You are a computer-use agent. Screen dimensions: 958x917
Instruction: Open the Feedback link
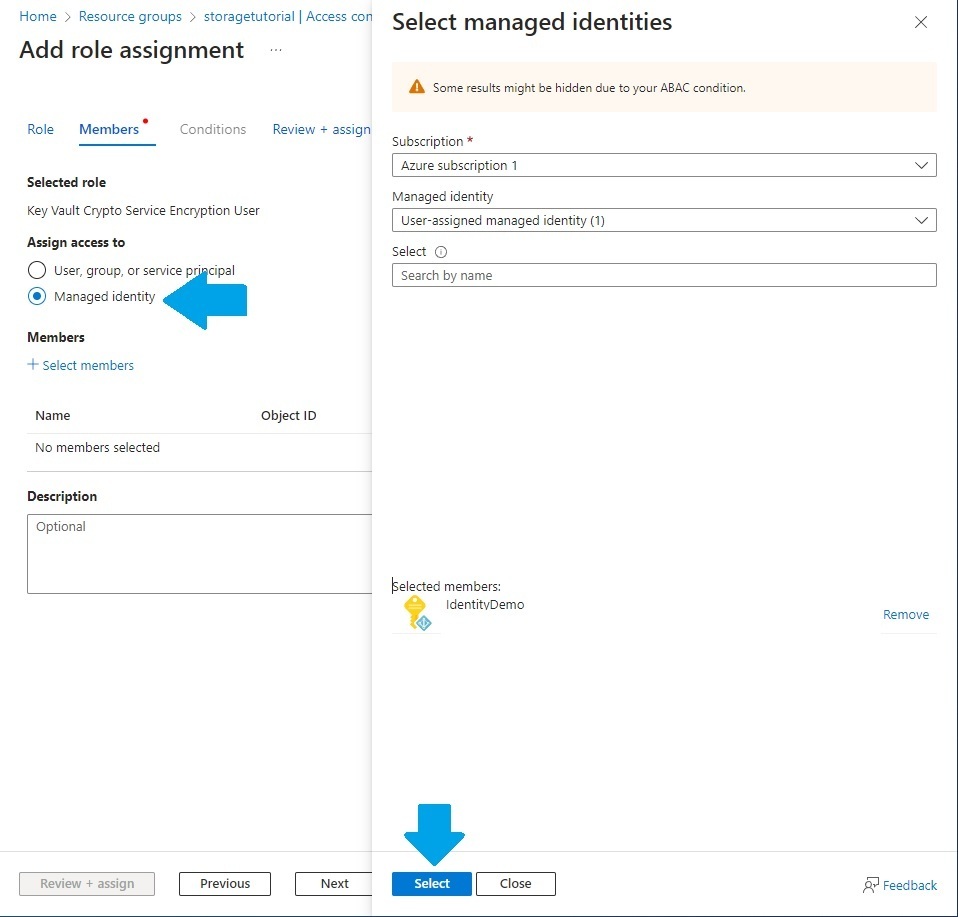tap(910, 885)
